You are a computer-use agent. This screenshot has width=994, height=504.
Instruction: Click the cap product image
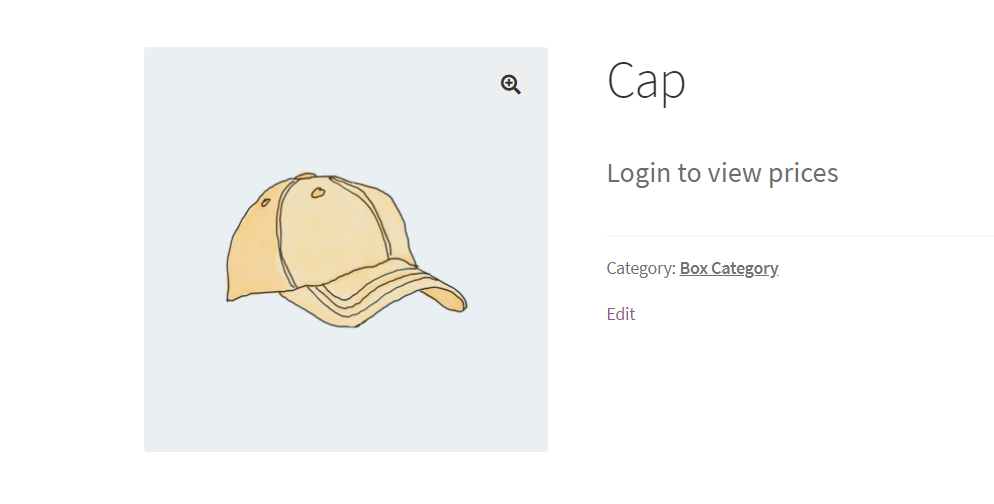[345, 249]
